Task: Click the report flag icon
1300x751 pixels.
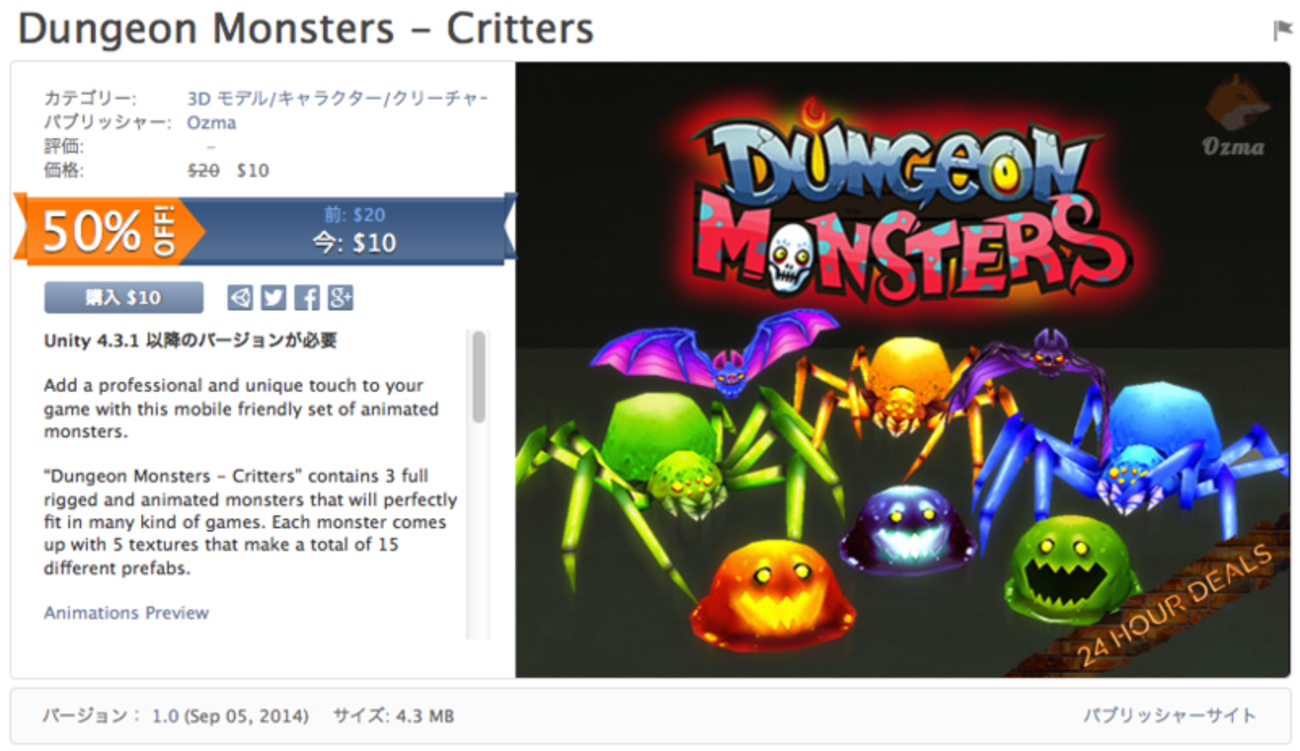Action: [1282, 31]
